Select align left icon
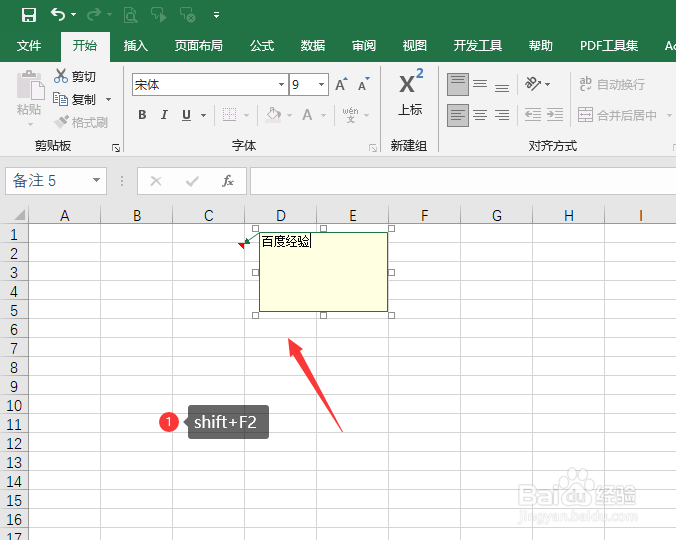The image size is (676, 540). (458, 115)
